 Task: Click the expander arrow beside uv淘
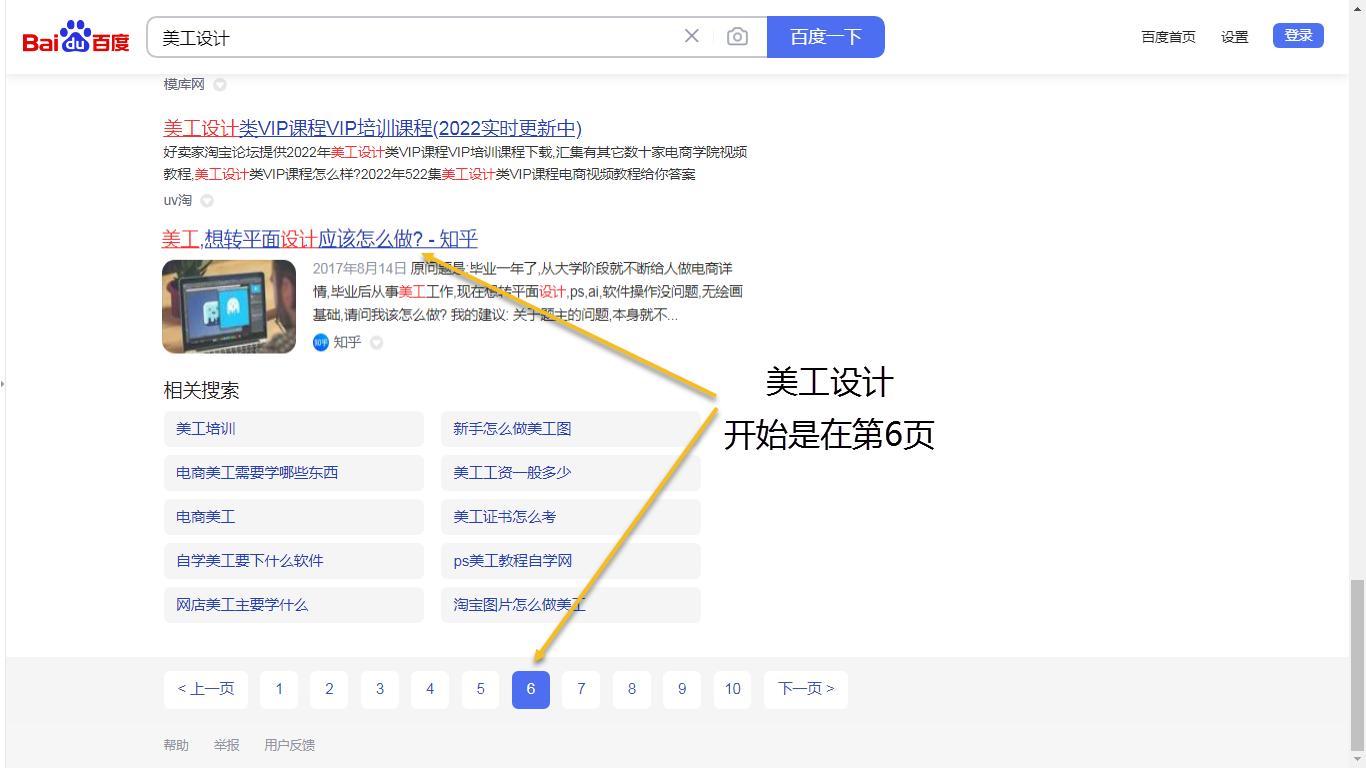[x=207, y=200]
